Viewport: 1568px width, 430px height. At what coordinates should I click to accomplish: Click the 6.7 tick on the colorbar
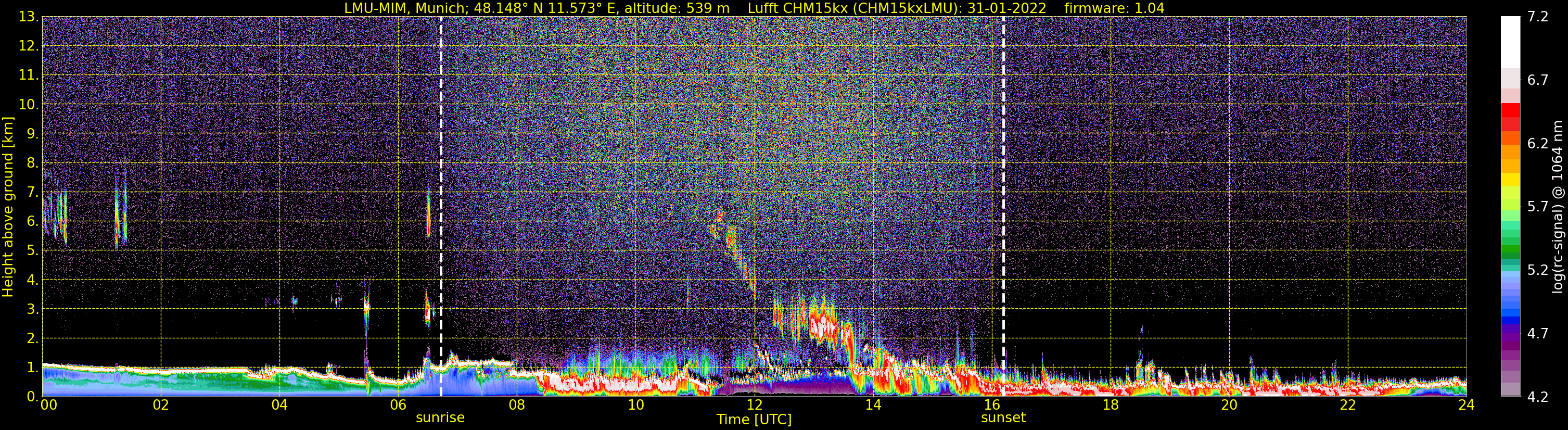coord(1538,80)
